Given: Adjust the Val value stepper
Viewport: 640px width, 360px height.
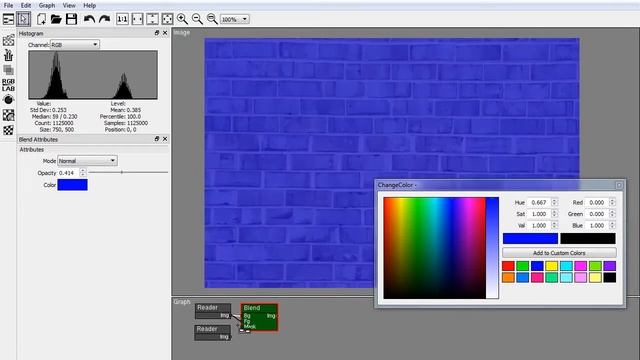Looking at the screenshot, I should click(x=554, y=225).
